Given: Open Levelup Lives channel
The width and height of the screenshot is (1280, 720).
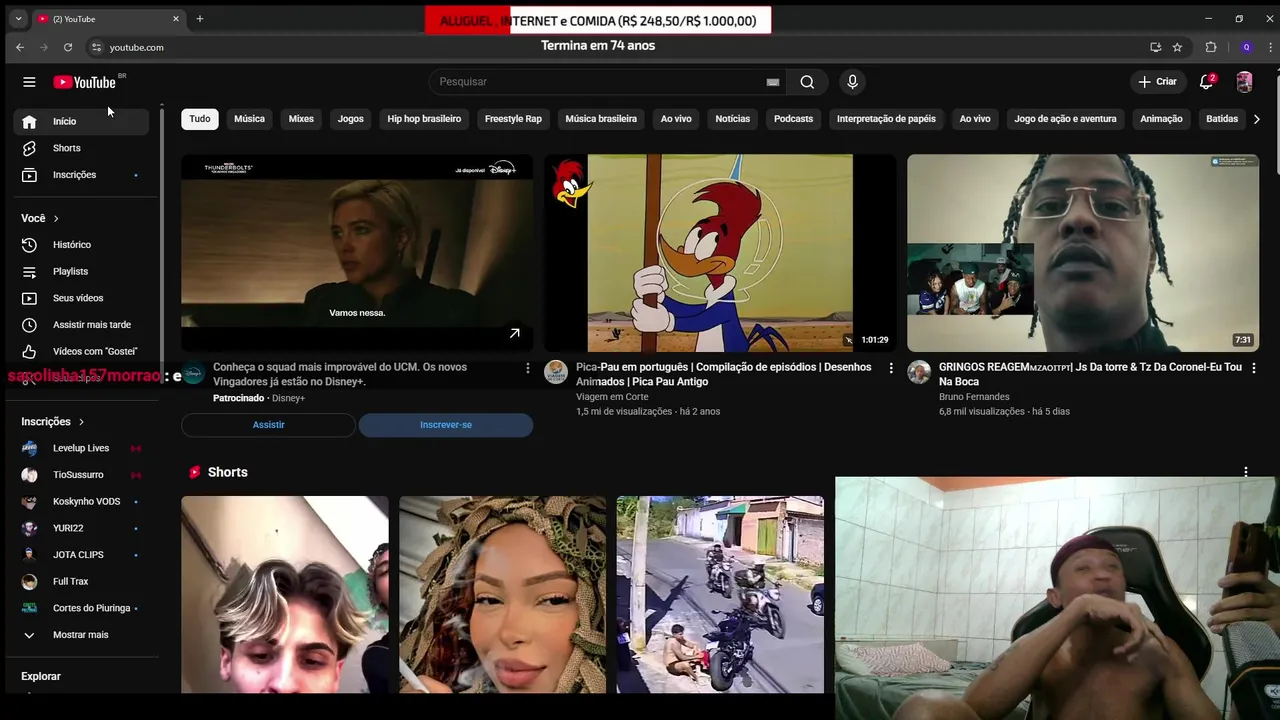Looking at the screenshot, I should (x=82, y=448).
